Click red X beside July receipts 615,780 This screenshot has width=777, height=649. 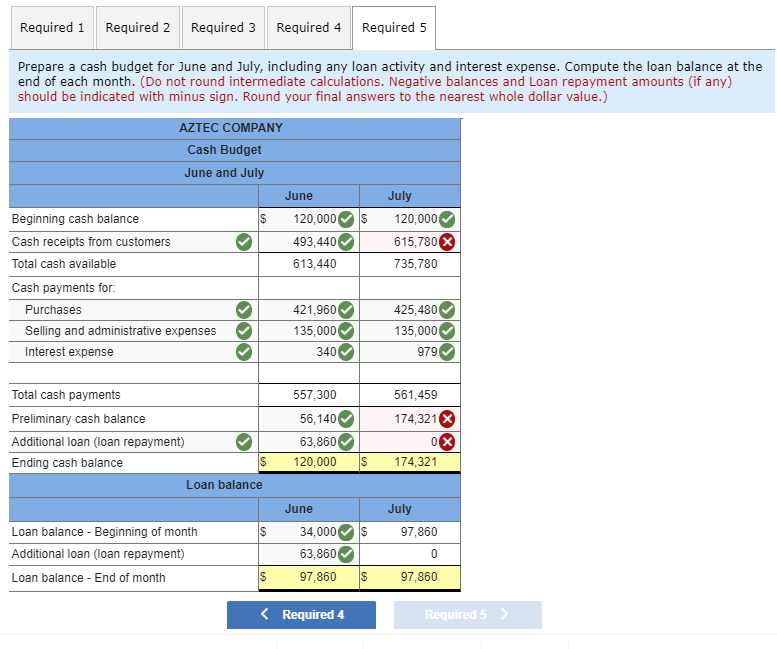447,242
